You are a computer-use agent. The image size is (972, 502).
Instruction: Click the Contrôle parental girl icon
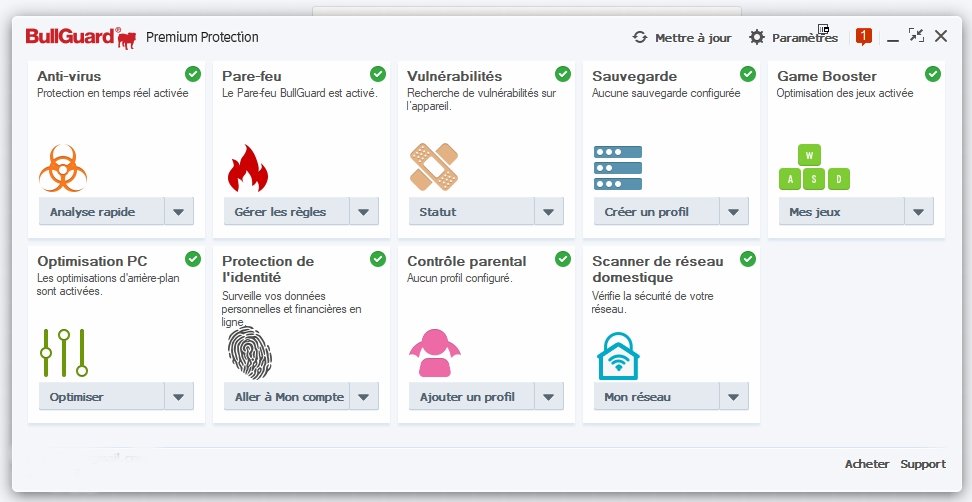[435, 353]
